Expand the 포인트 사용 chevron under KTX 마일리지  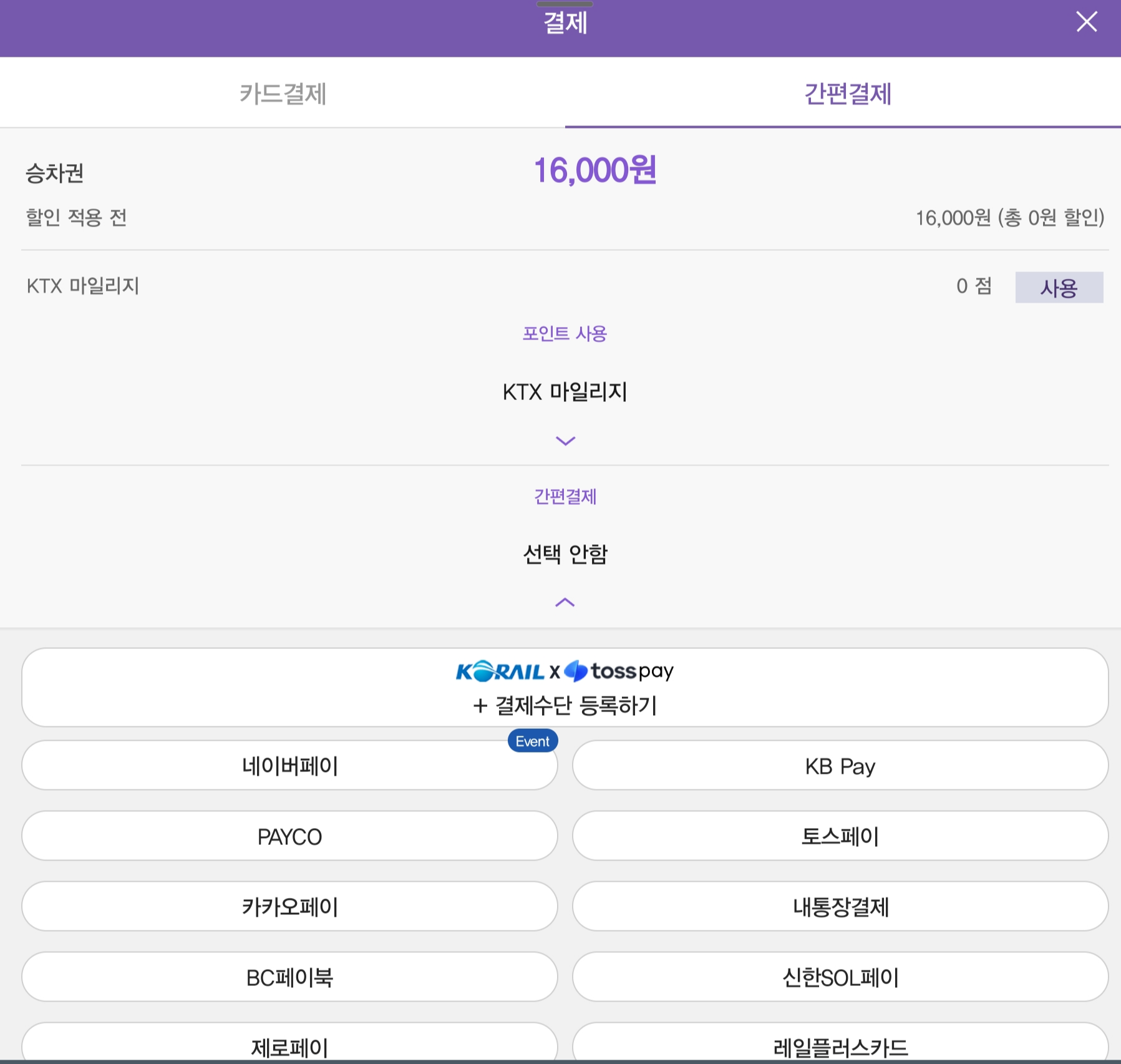[565, 441]
